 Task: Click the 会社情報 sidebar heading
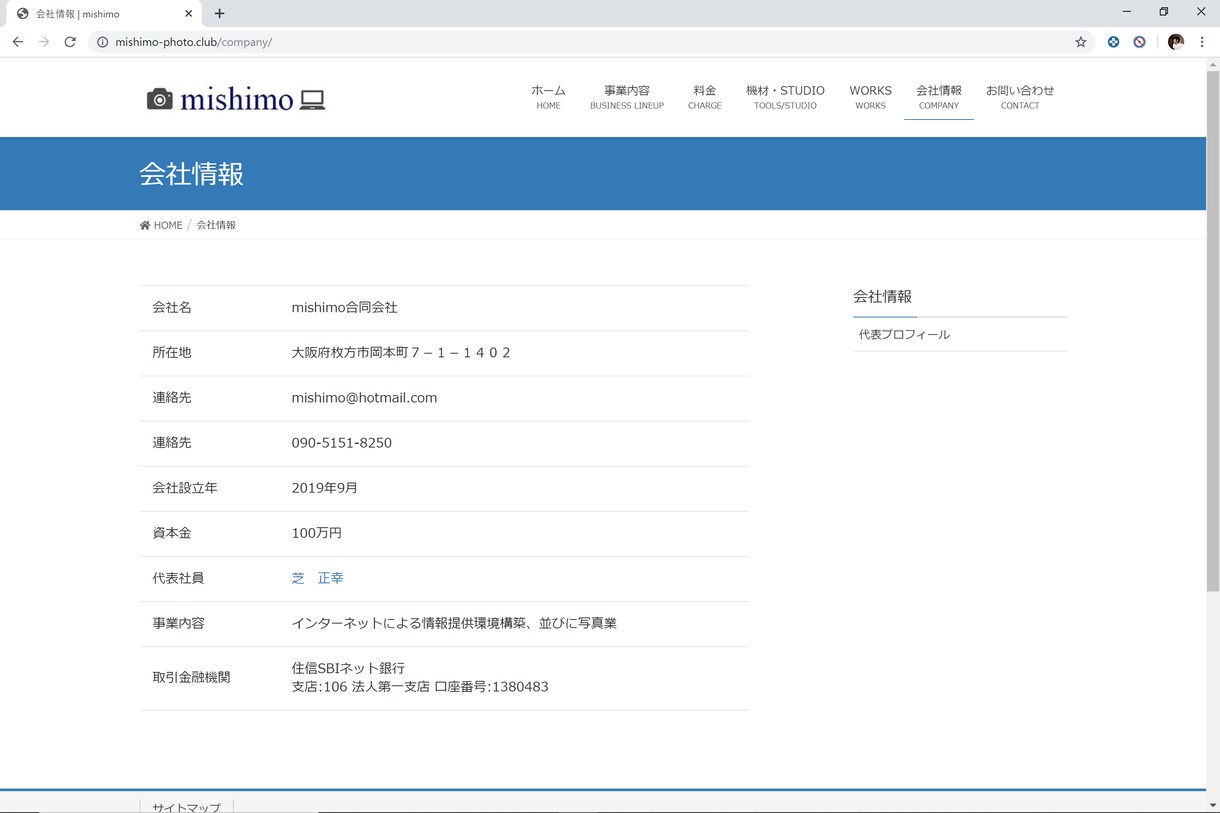pos(882,297)
